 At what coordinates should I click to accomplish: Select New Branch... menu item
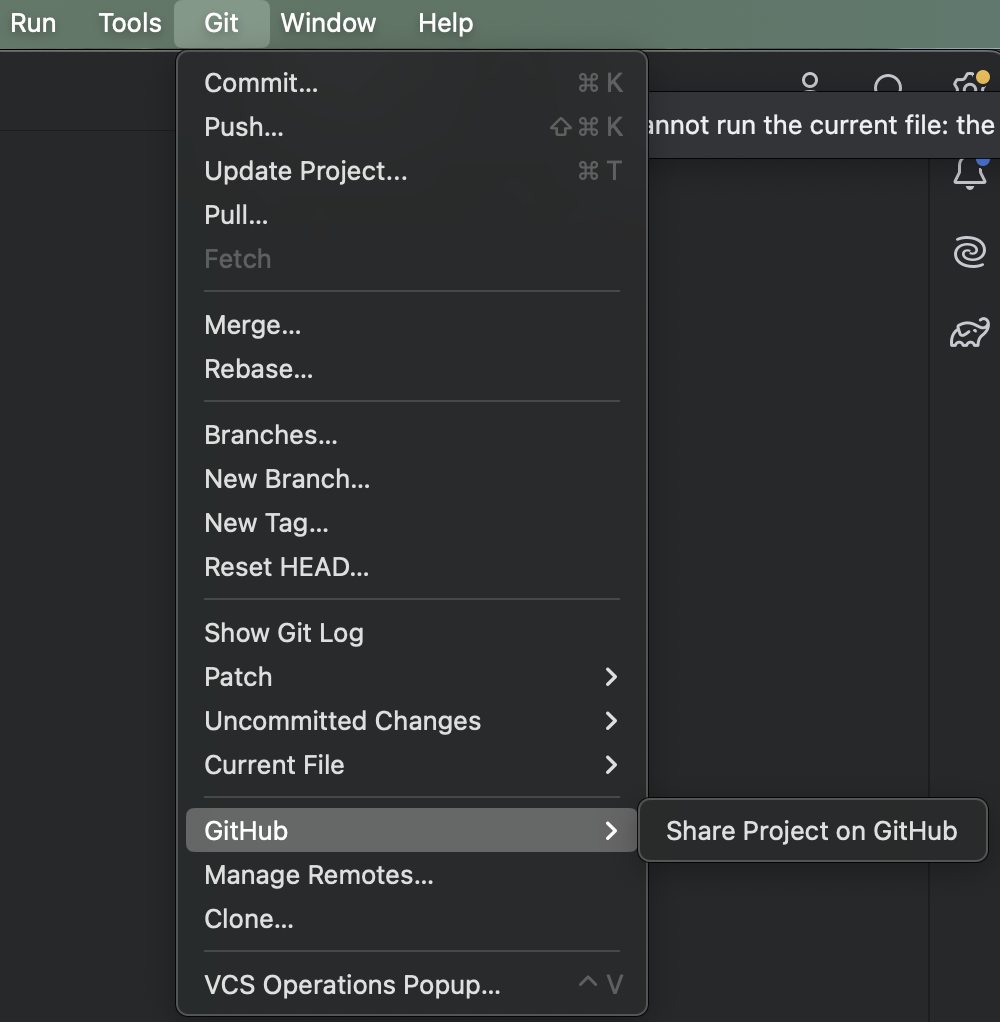287,479
